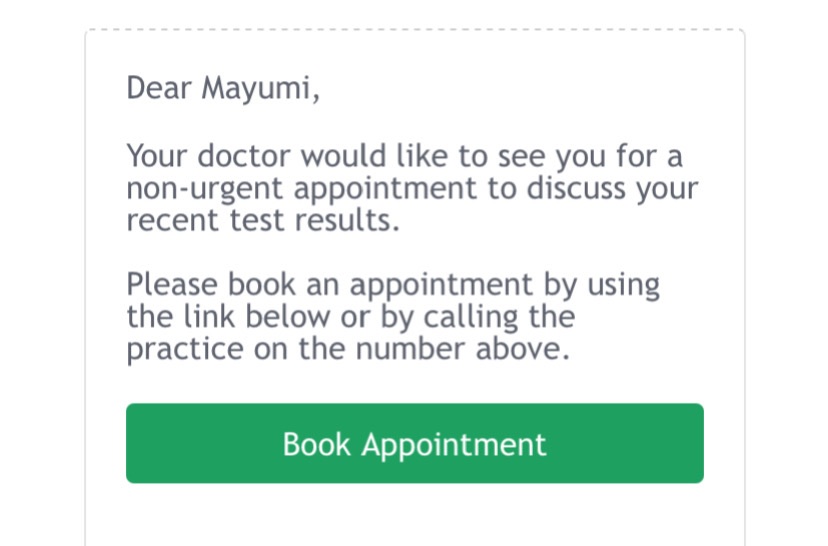This screenshot has width=828, height=546.
Task: Click the word "Appointment" on the green button
Action: point(454,444)
